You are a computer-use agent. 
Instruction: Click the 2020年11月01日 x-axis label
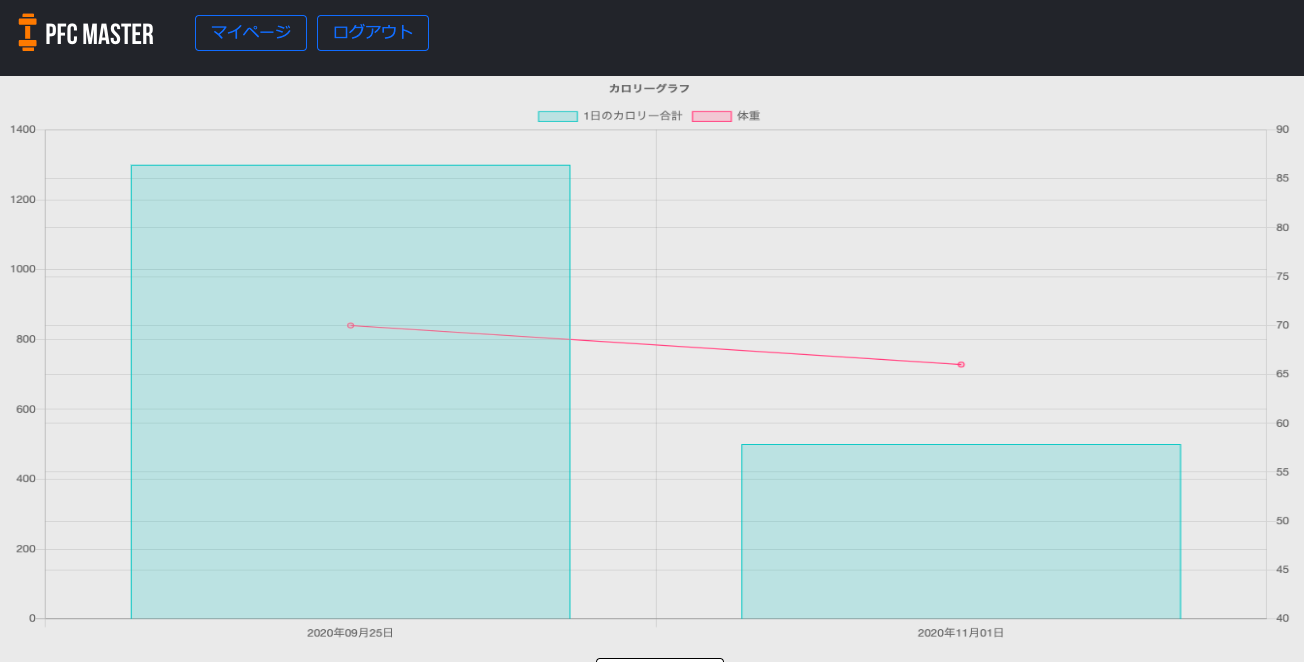(960, 632)
